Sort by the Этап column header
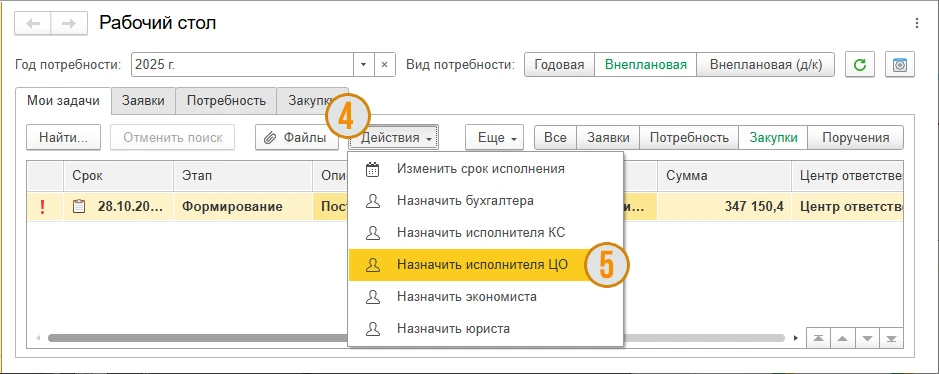This screenshot has width=939, height=374. coord(243,176)
